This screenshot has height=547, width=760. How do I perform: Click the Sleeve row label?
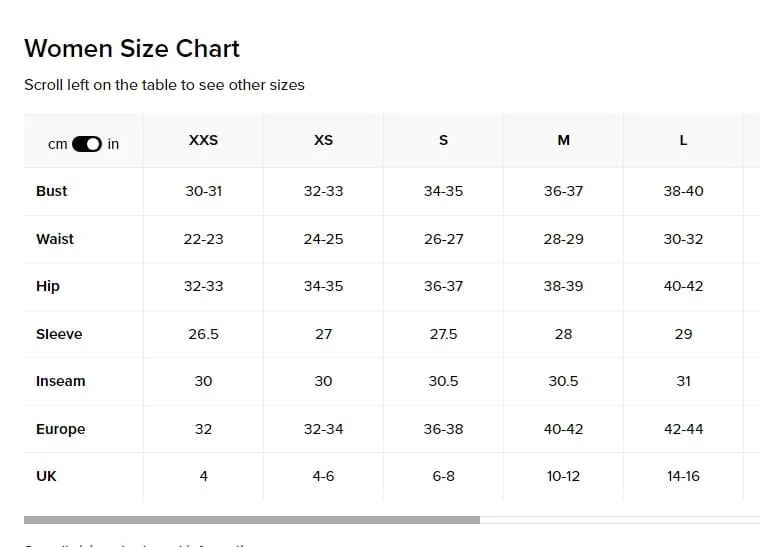pos(59,334)
